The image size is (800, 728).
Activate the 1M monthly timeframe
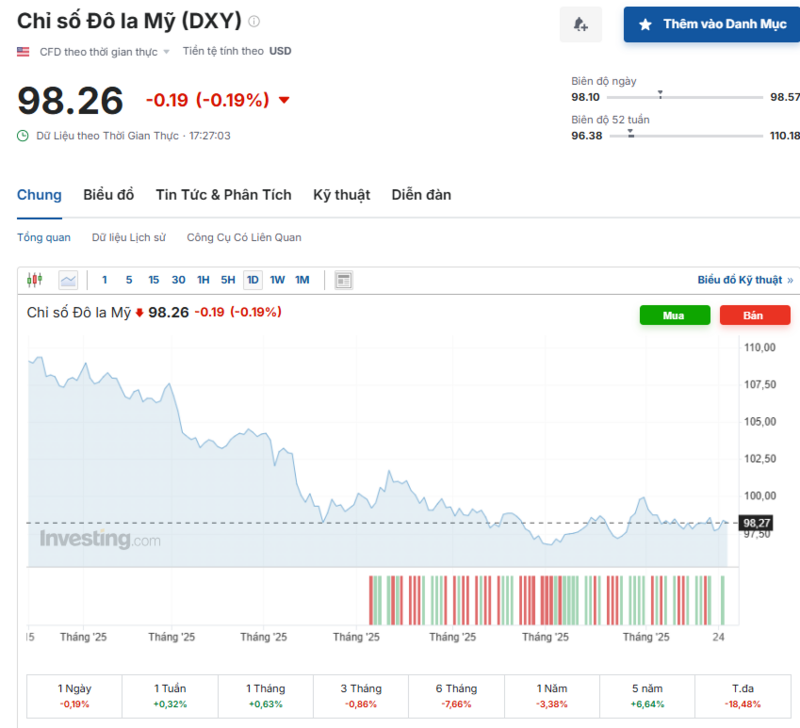[302, 280]
